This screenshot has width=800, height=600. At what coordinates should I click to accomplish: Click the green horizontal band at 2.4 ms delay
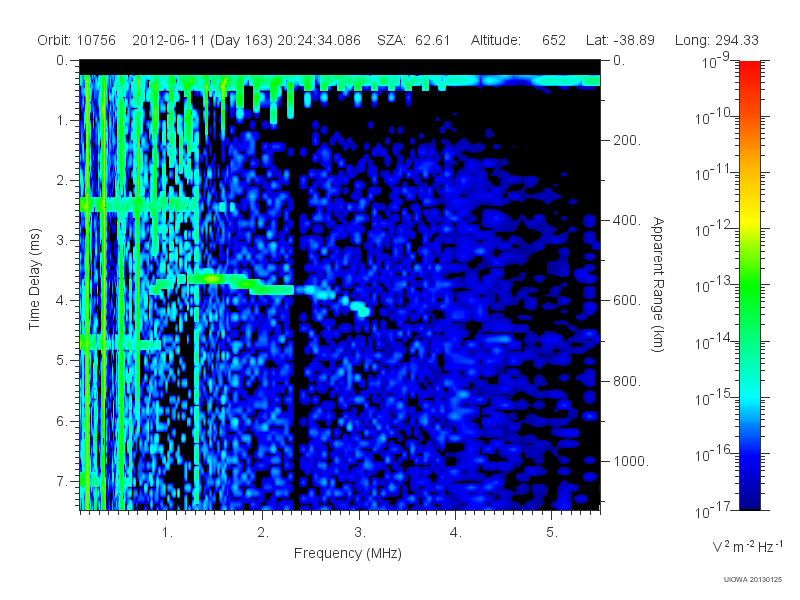pyautogui.click(x=138, y=205)
